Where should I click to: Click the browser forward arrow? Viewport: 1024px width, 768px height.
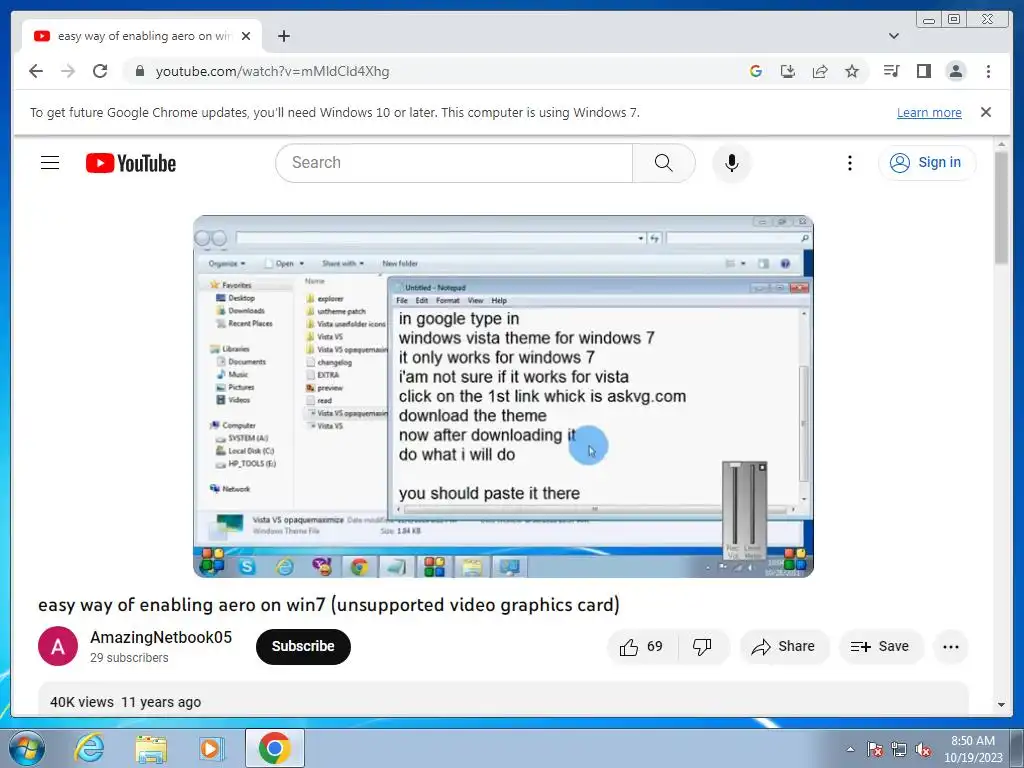(x=68, y=71)
